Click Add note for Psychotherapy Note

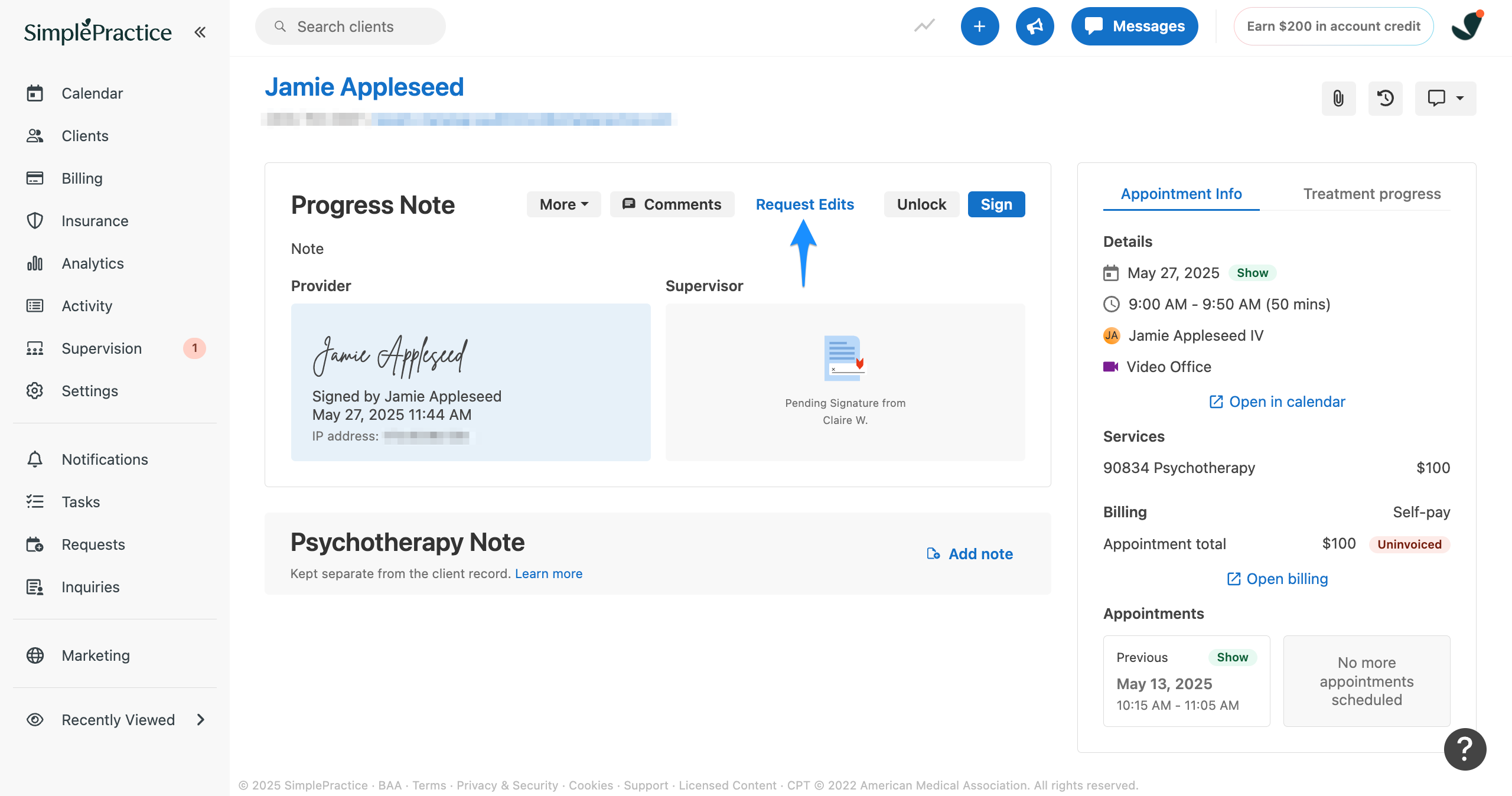pos(970,554)
